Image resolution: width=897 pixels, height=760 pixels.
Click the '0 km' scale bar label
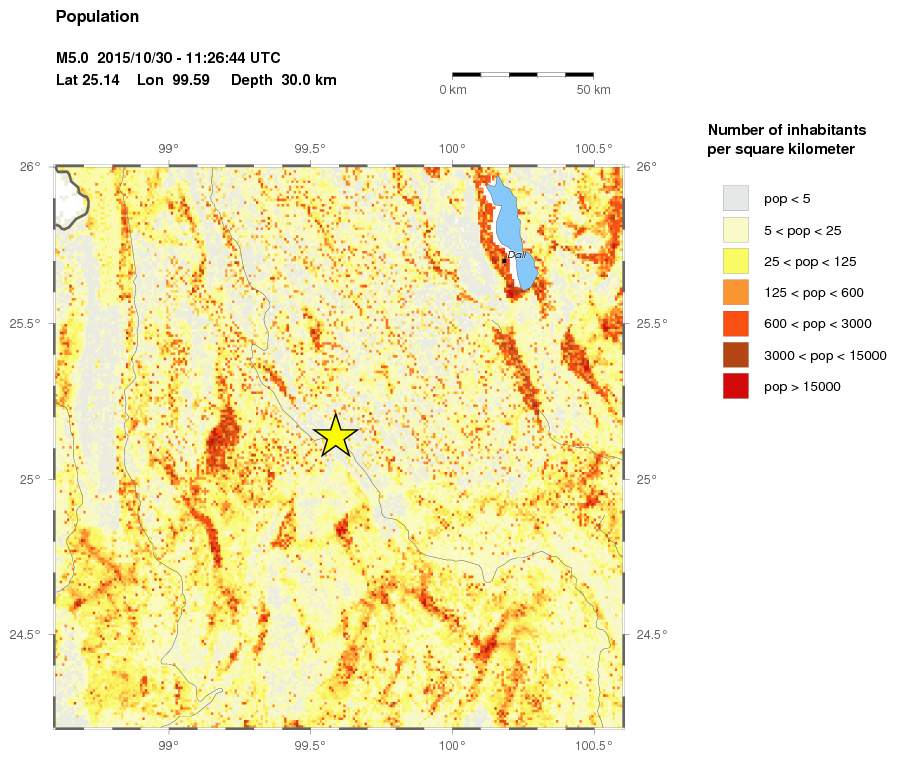coord(453,91)
